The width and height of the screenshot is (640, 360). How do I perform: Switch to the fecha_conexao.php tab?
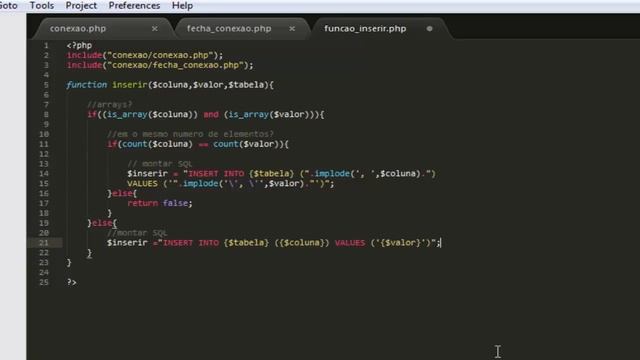click(229, 29)
